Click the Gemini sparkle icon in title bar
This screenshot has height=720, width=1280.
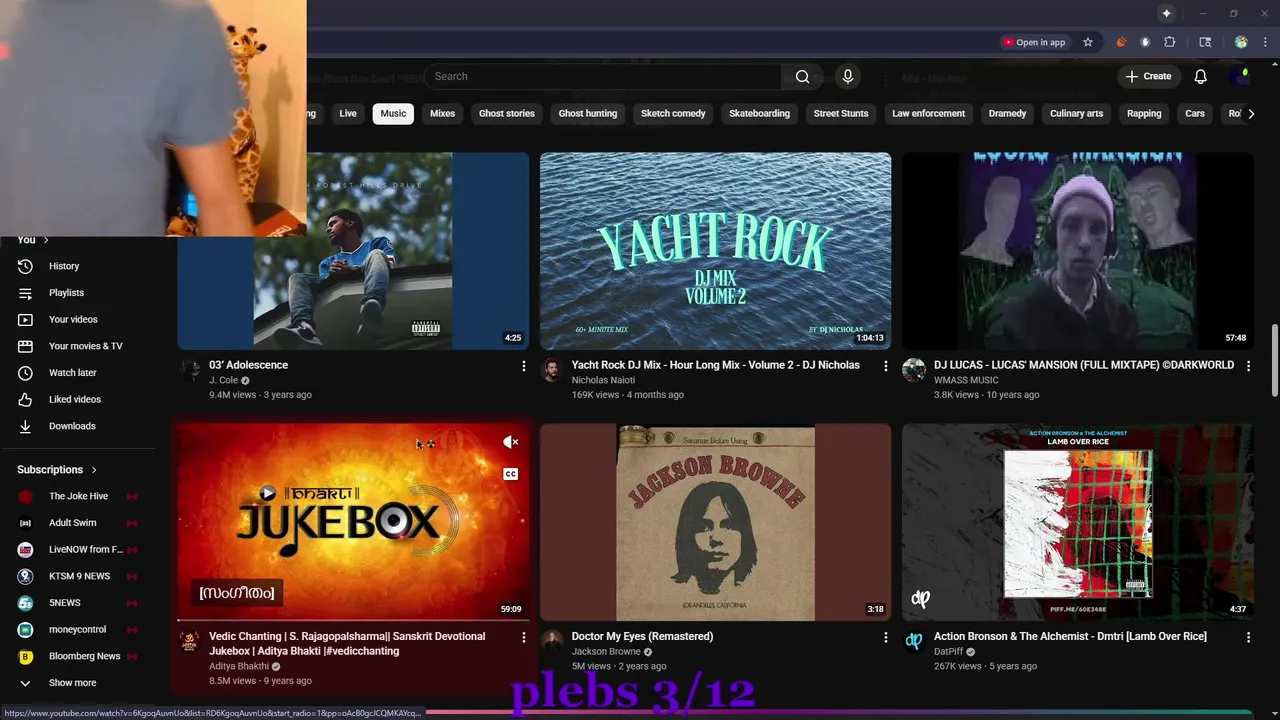[1166, 13]
